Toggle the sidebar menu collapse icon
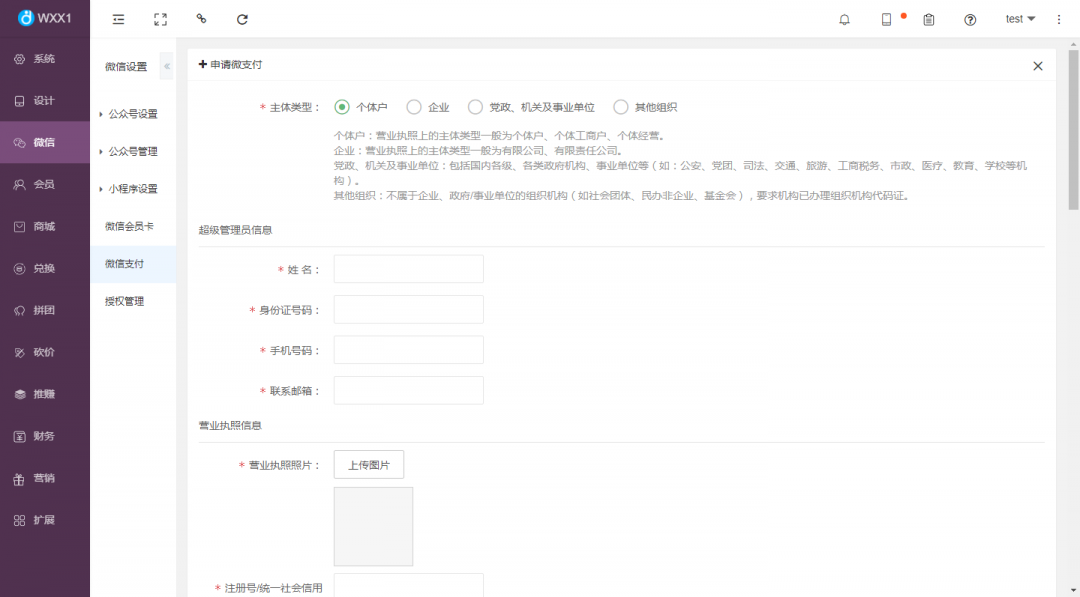Viewport: 1080px width, 597px height. coord(119,19)
